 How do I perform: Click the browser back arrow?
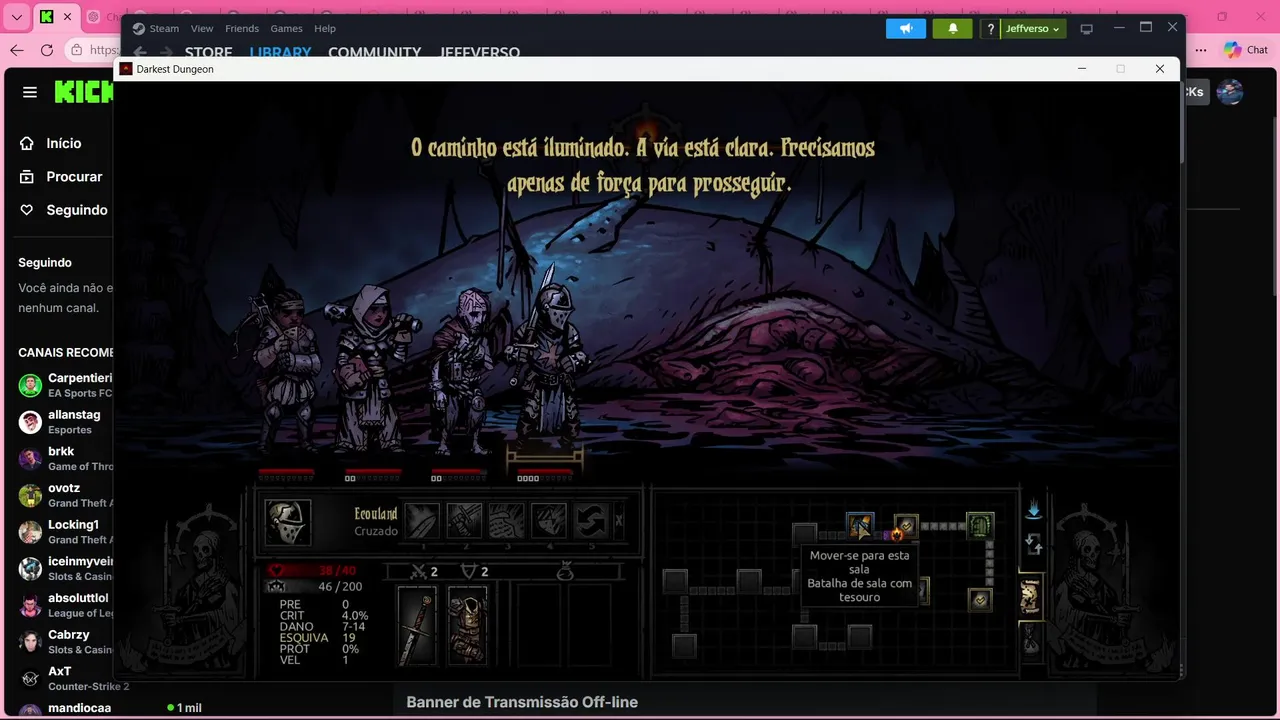click(17, 50)
